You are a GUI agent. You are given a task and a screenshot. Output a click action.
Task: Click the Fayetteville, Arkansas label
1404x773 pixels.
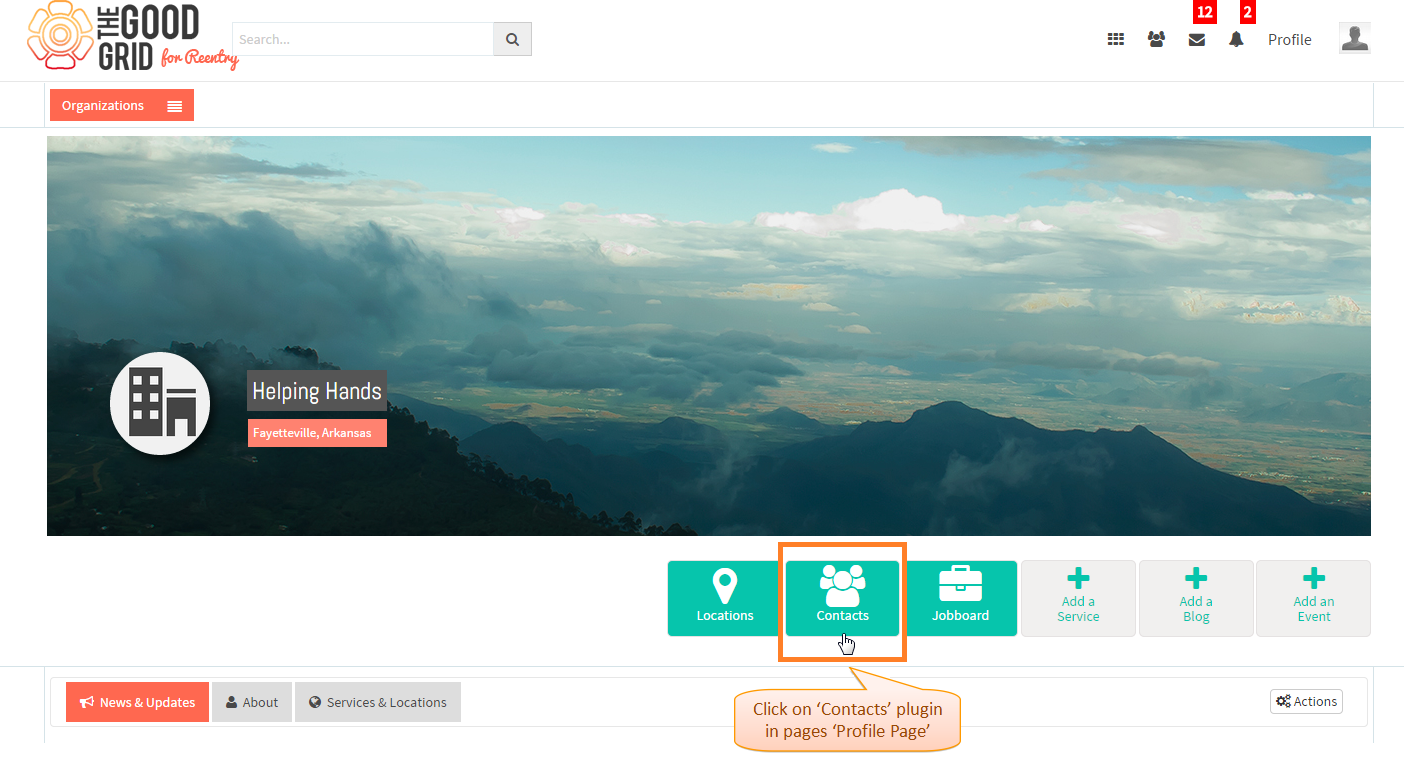[x=317, y=433]
